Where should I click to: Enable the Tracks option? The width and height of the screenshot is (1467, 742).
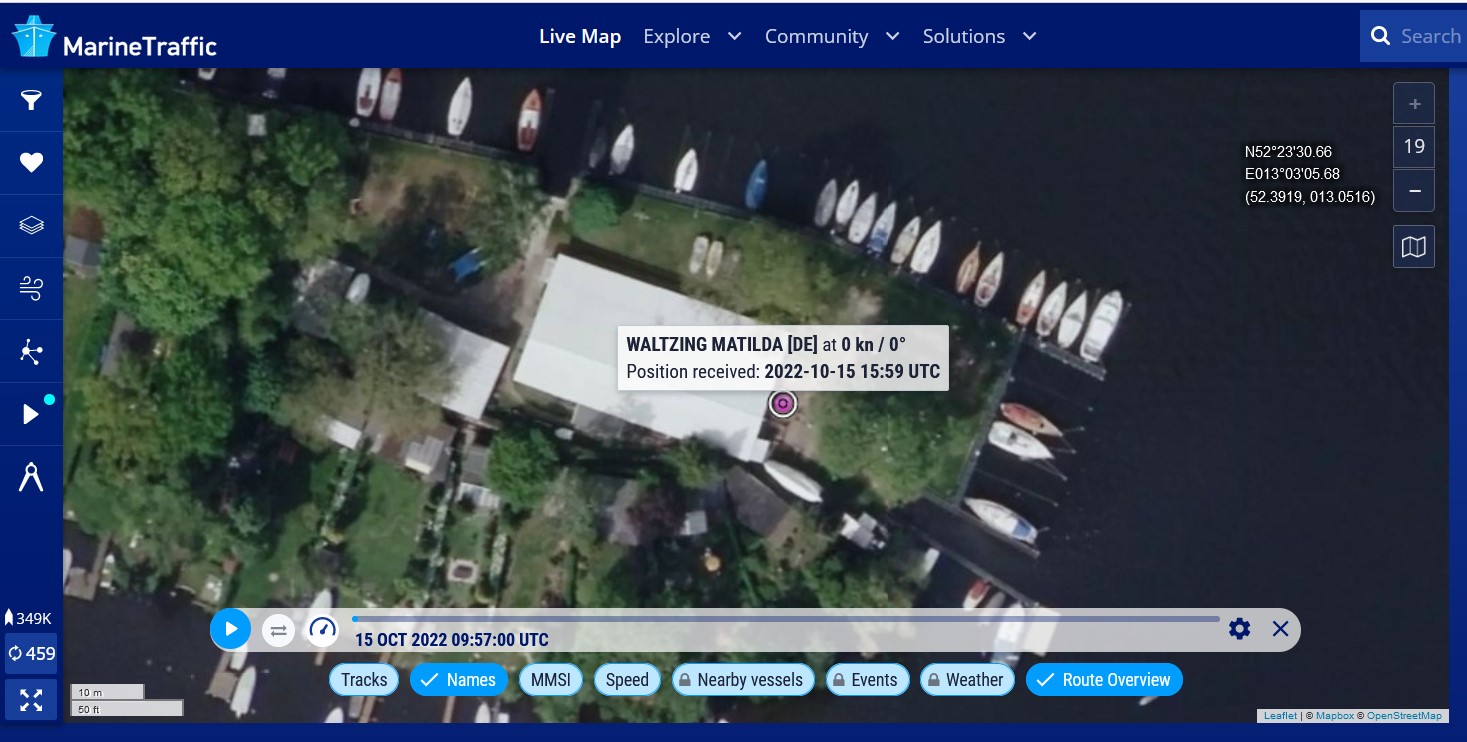click(364, 680)
